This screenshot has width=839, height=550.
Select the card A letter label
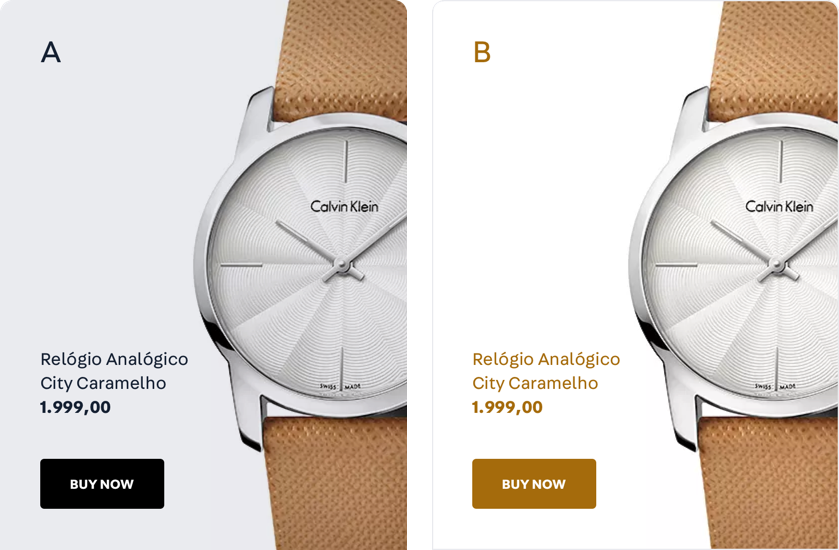(x=51, y=52)
